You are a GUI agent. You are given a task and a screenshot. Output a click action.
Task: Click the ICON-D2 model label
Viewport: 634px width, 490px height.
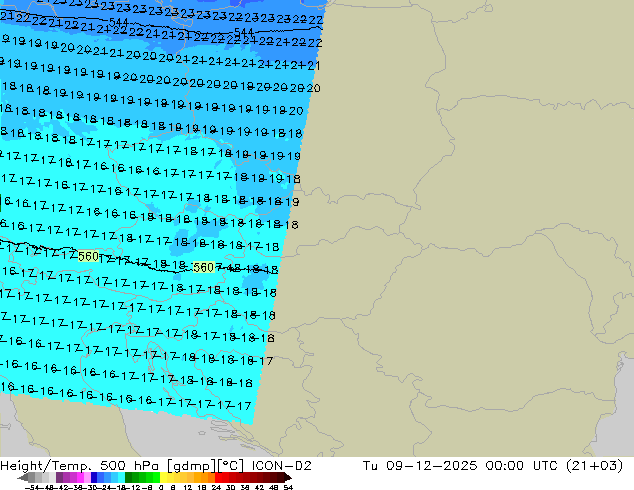click(281, 466)
